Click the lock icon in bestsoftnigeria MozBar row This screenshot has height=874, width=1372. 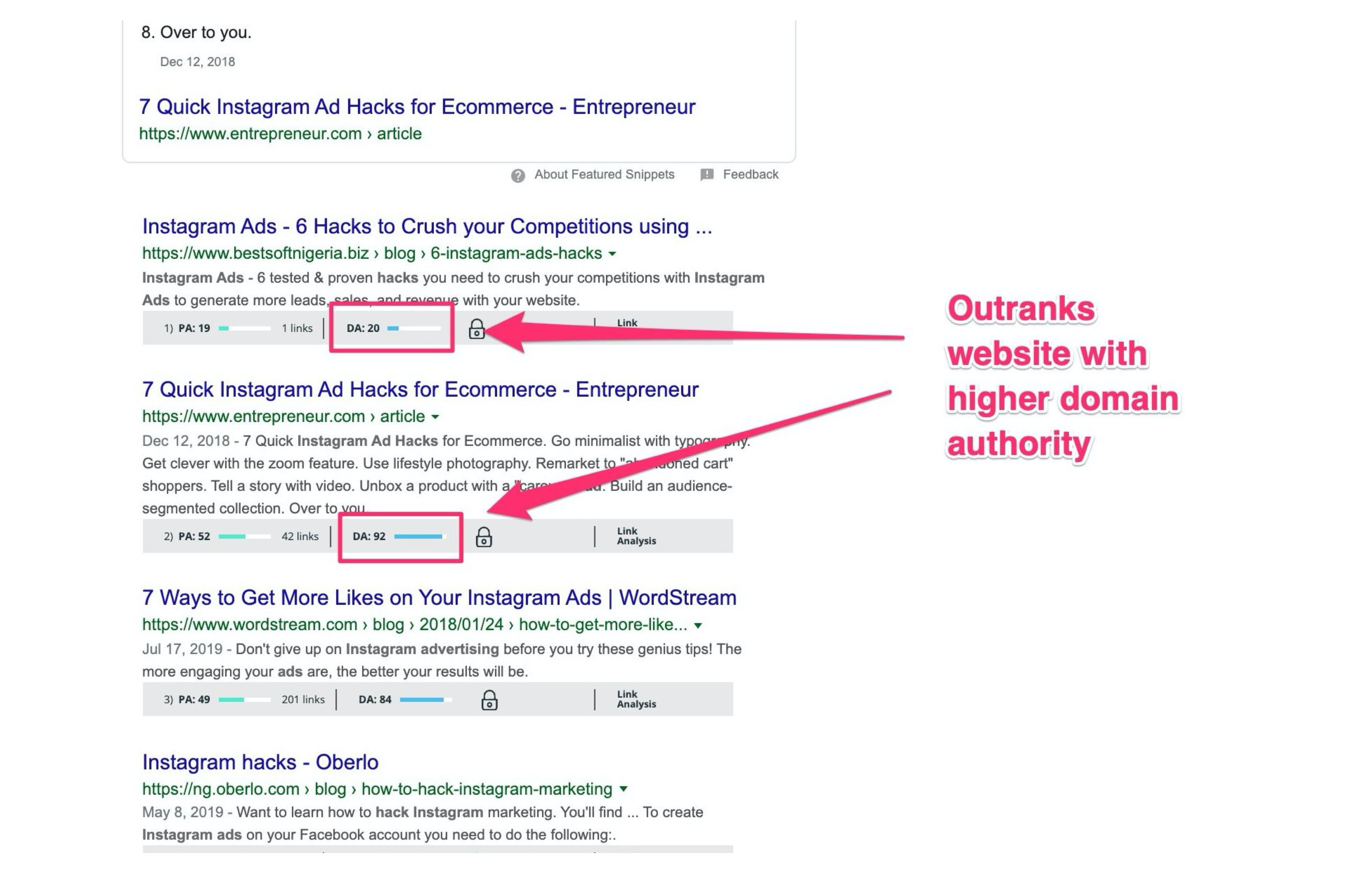476,329
